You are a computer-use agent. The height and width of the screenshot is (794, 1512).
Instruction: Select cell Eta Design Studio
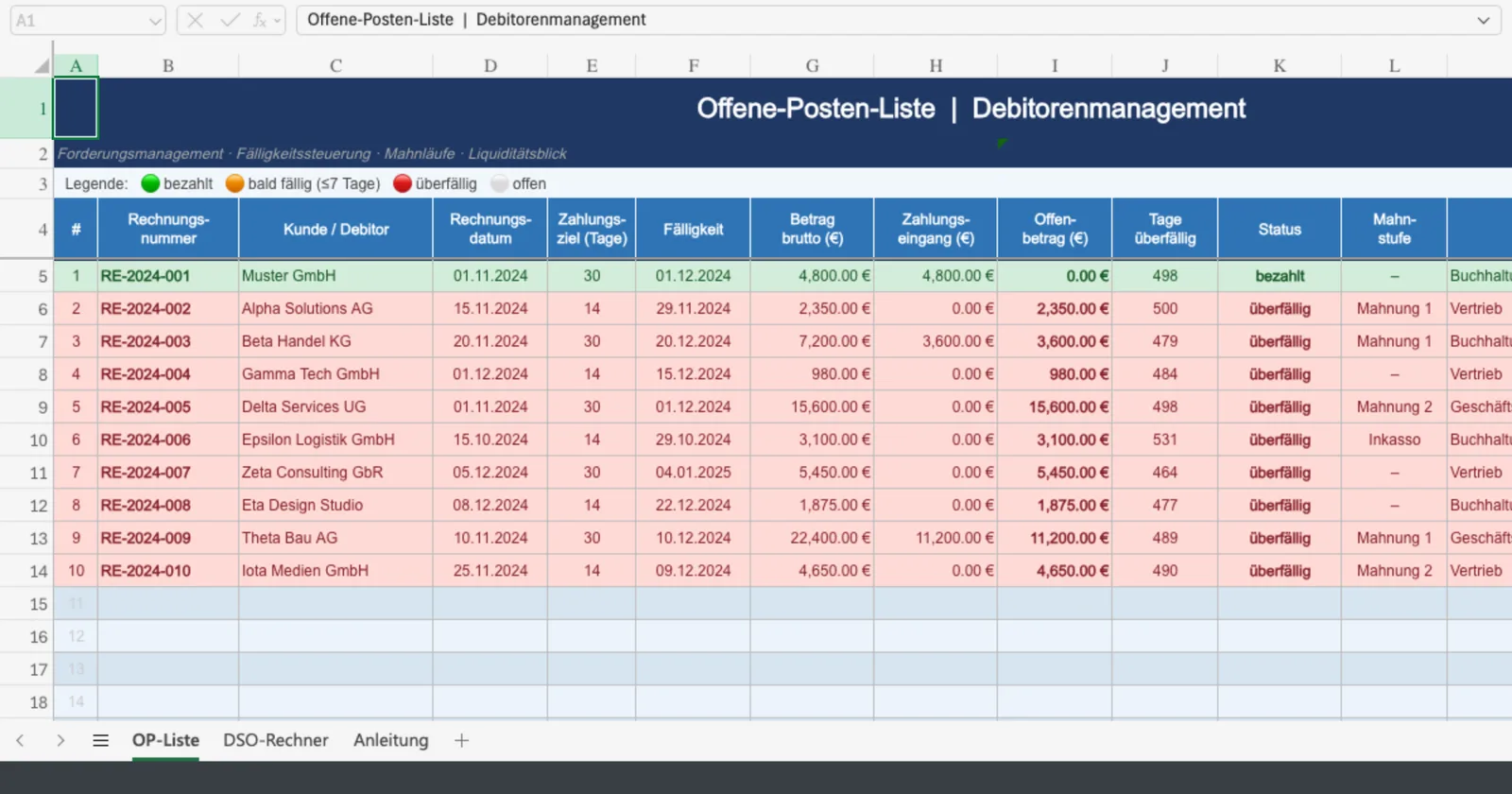point(335,506)
